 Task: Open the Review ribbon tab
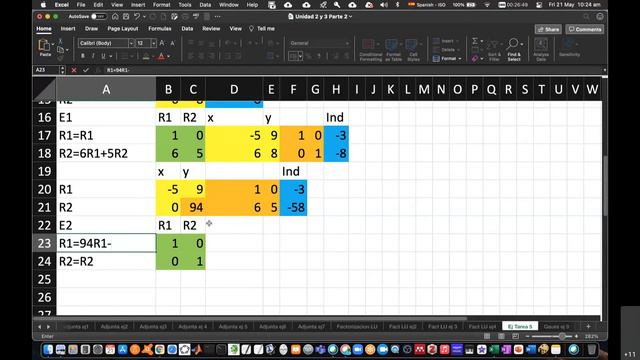[211, 29]
